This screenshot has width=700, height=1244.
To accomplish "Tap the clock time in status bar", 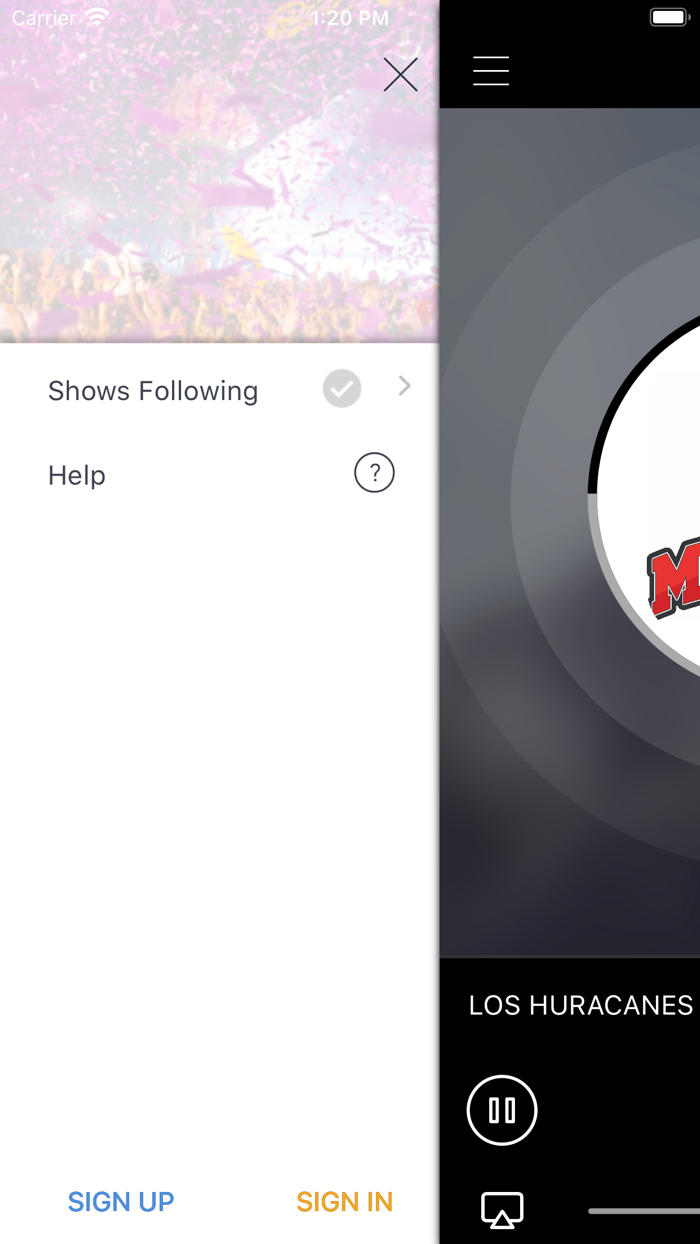I will (x=350, y=18).
